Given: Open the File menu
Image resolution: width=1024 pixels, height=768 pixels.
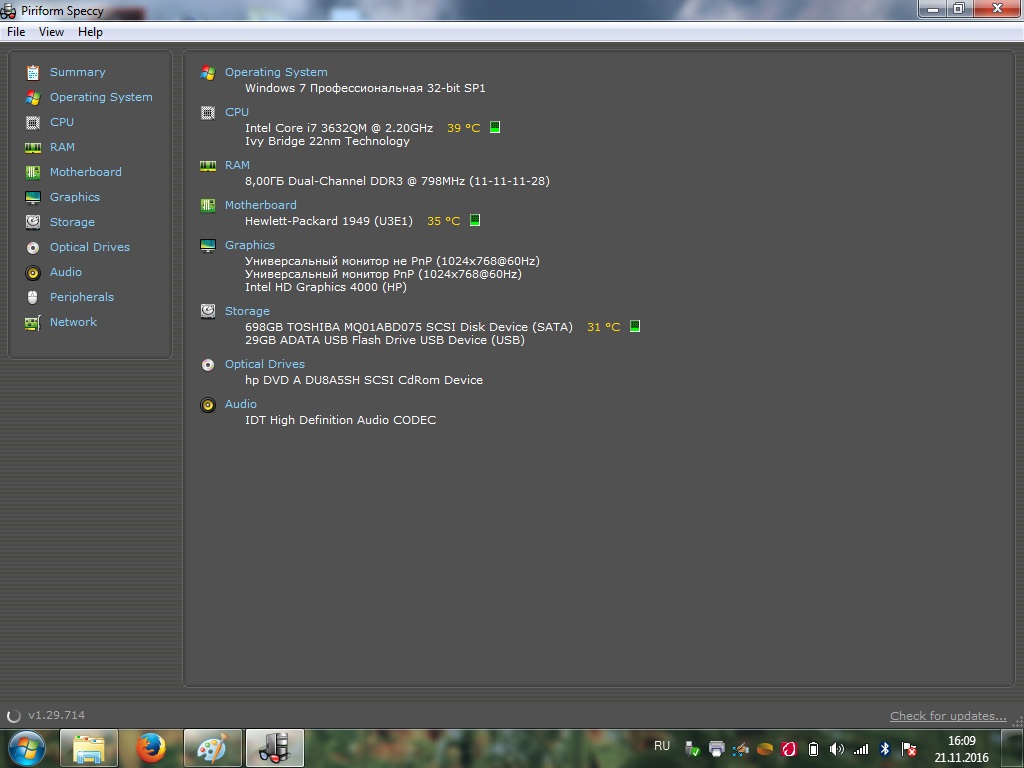Looking at the screenshot, I should point(16,32).
